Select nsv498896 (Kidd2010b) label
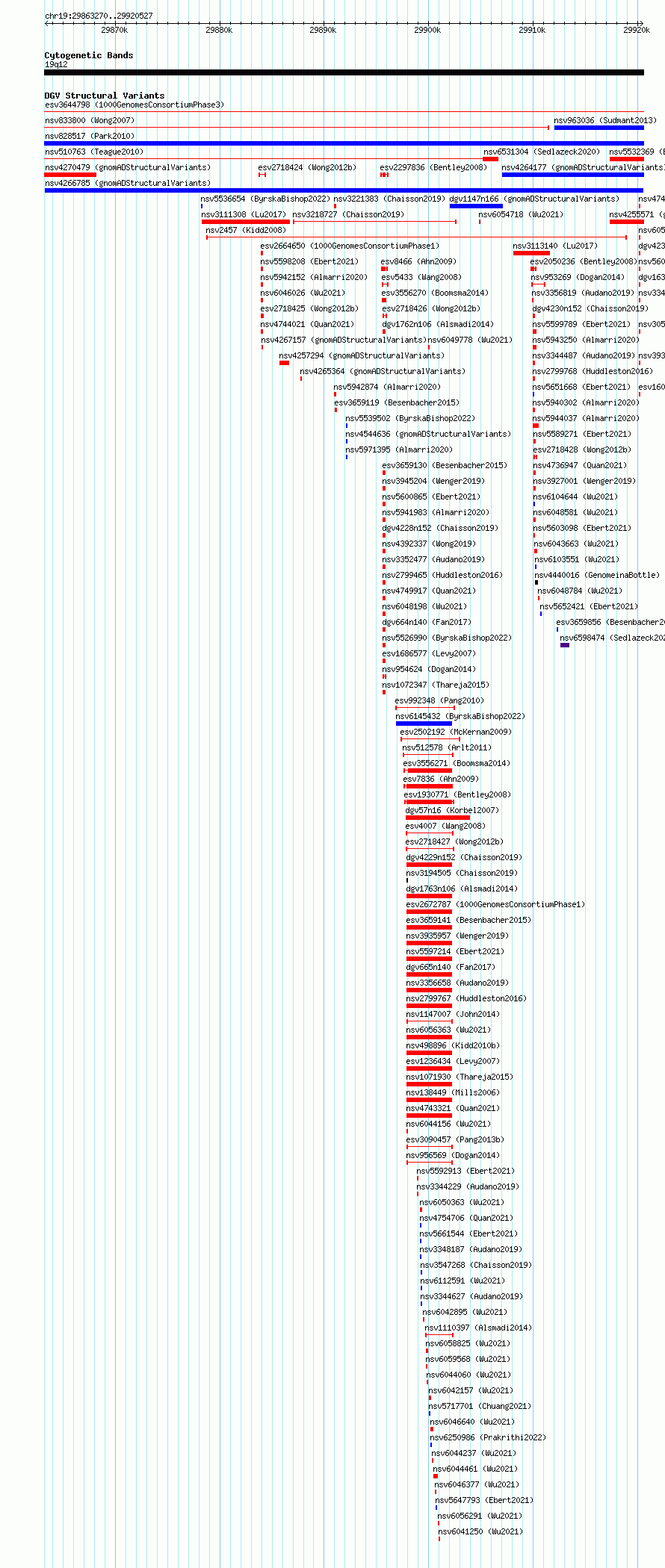 453,1045
